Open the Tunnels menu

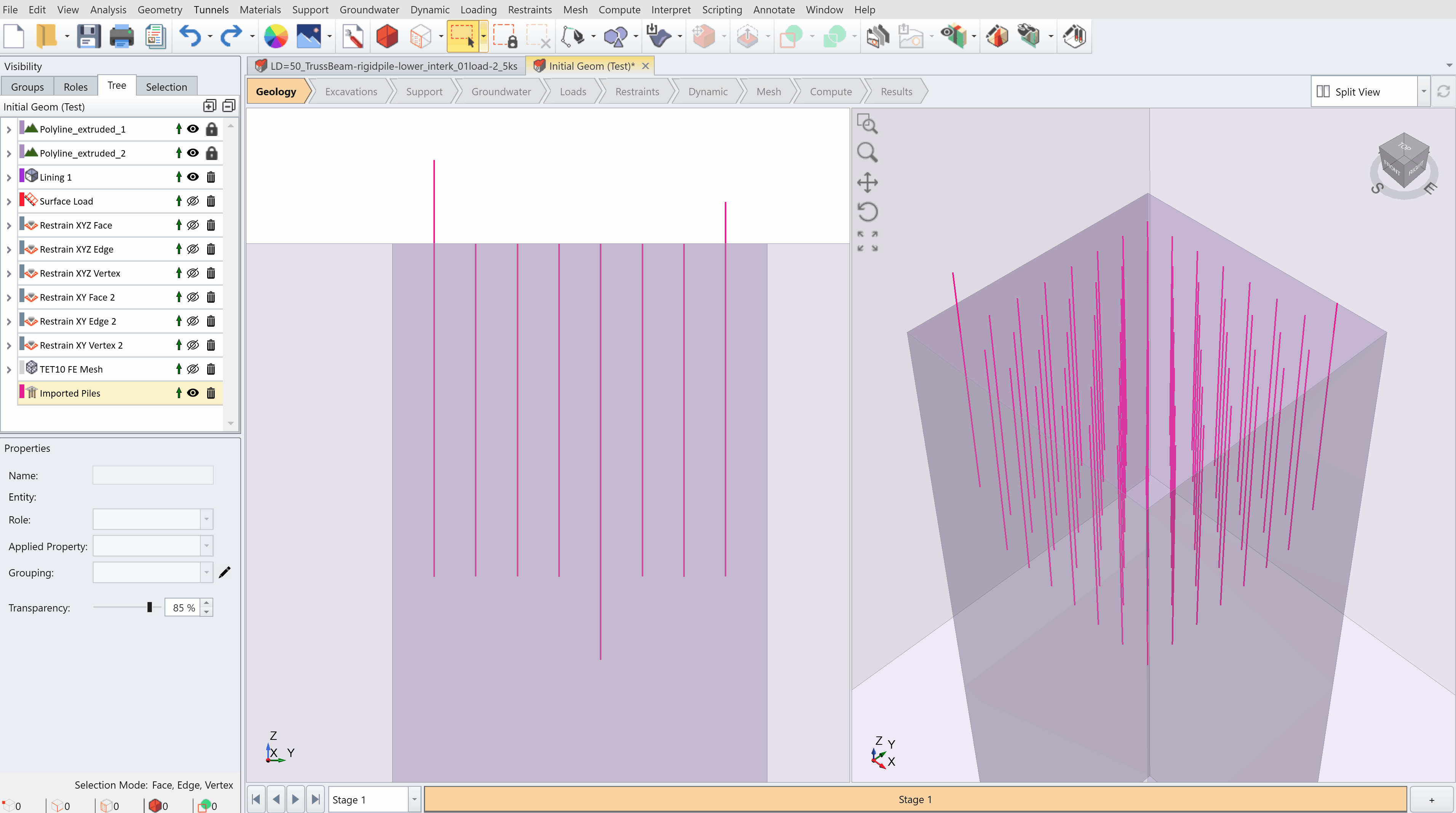pyautogui.click(x=211, y=10)
